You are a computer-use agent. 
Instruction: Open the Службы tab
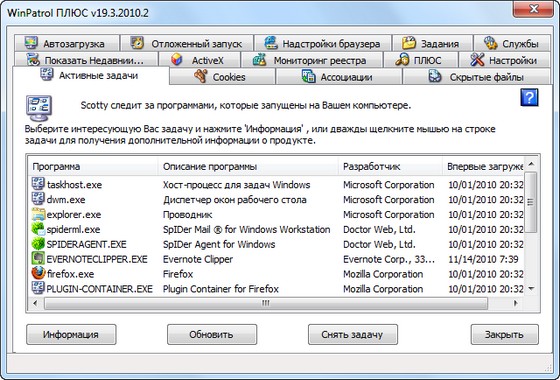(512, 44)
